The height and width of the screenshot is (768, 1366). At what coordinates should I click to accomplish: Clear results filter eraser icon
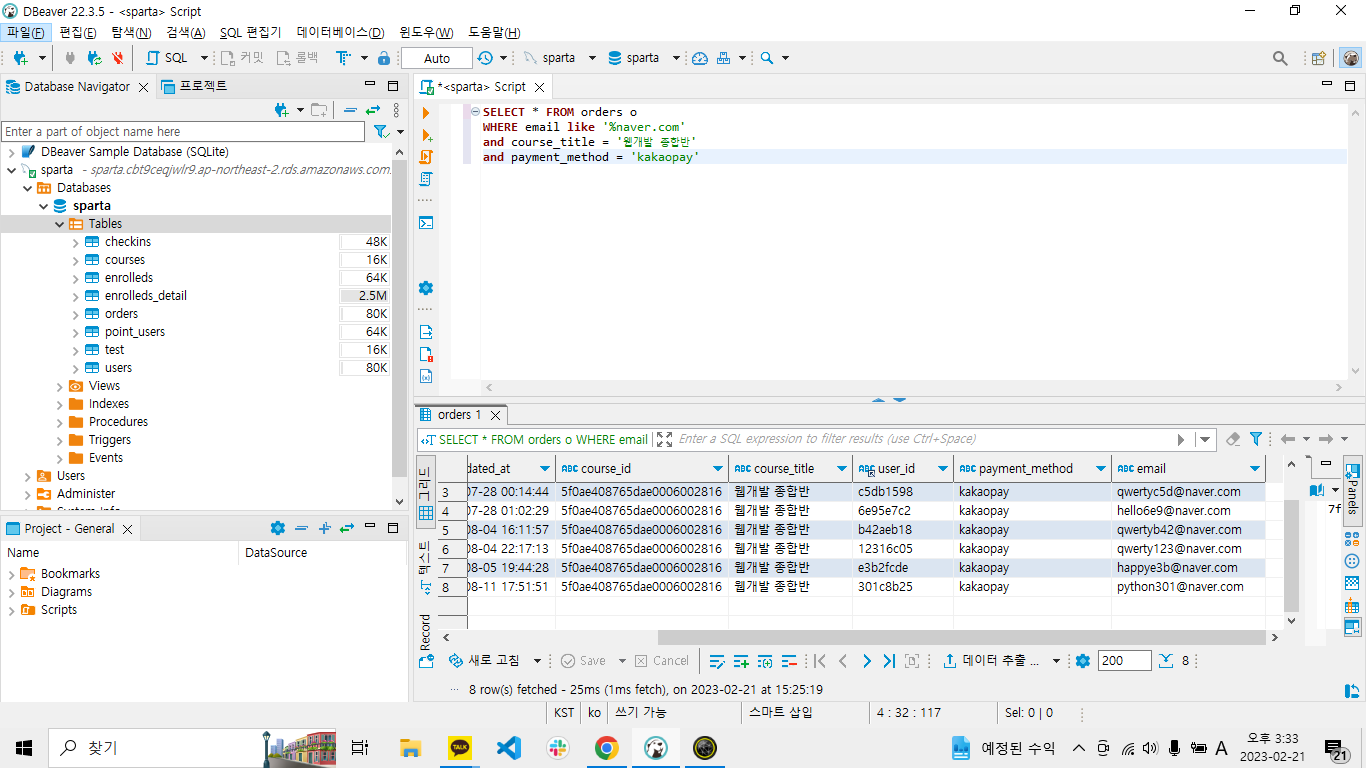(1233, 439)
